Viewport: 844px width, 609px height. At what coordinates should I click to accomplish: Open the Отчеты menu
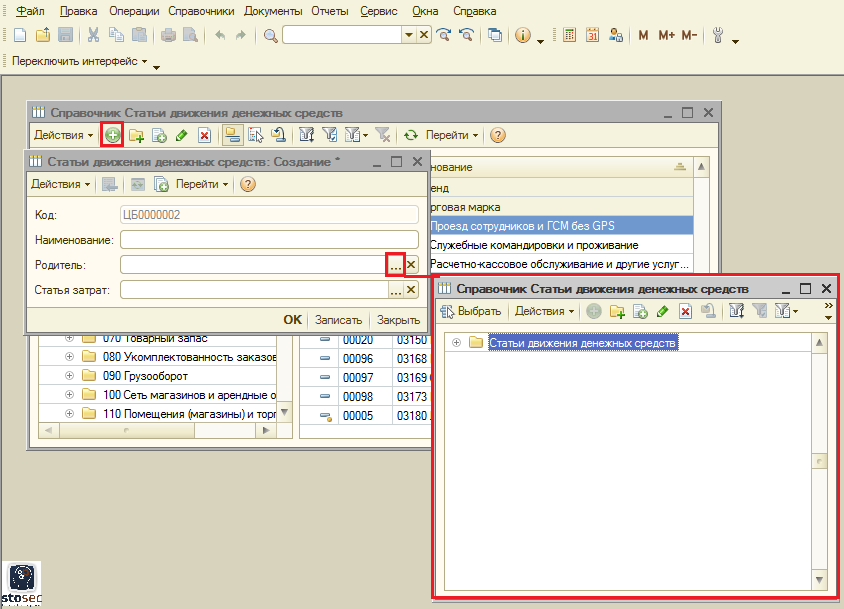pos(331,11)
